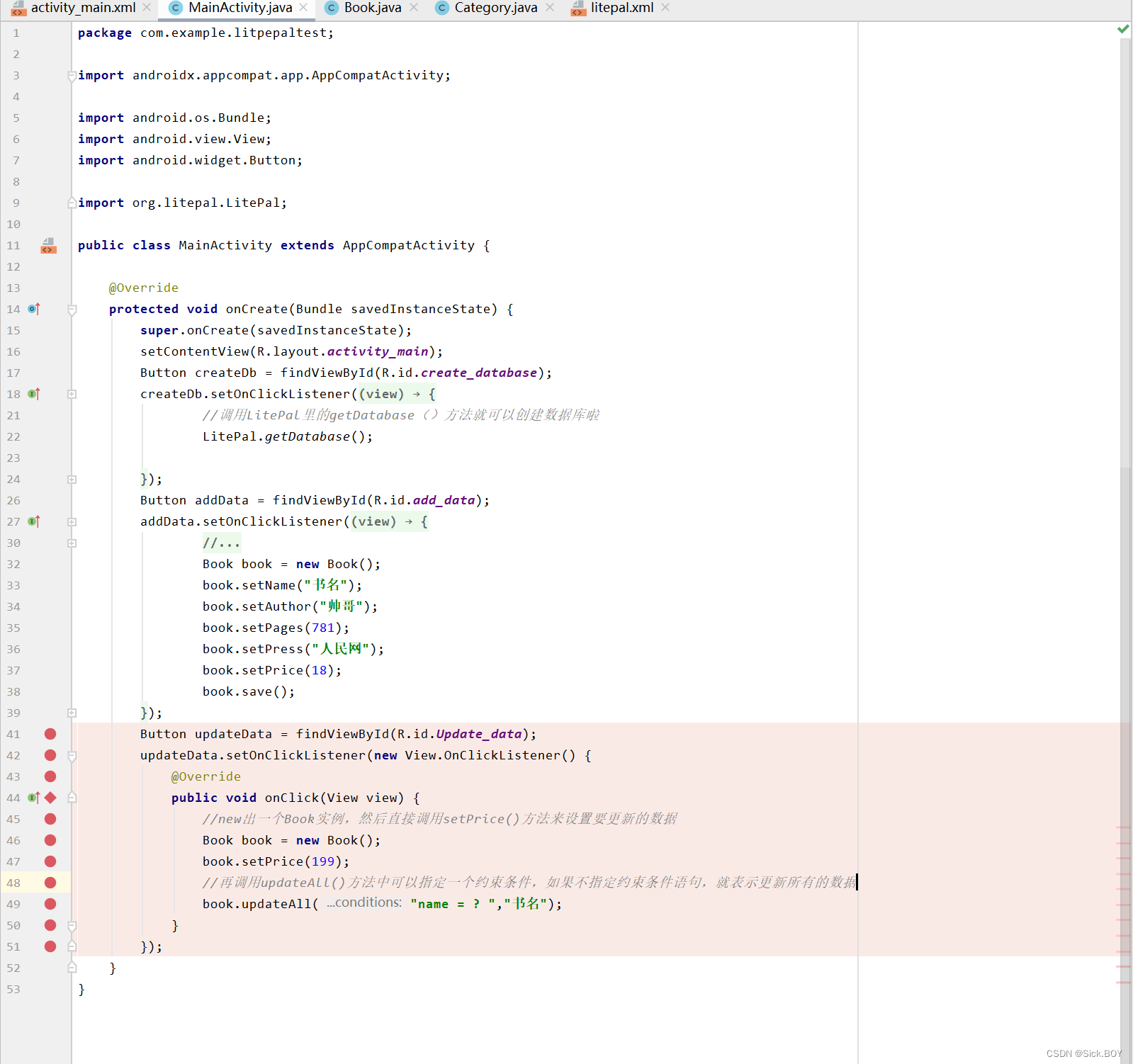The height and width of the screenshot is (1064, 1133).
Task: Click the getDatabase method call
Action: click(x=308, y=436)
